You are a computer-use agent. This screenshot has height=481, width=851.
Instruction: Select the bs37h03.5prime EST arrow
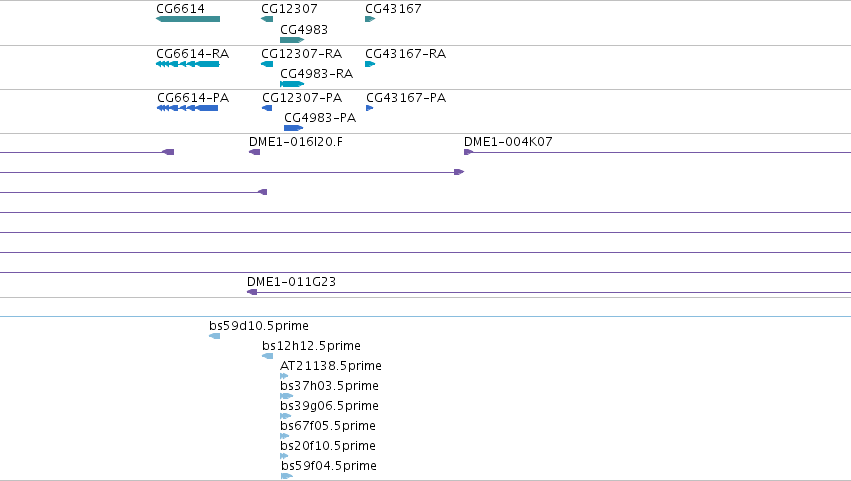coord(286,396)
